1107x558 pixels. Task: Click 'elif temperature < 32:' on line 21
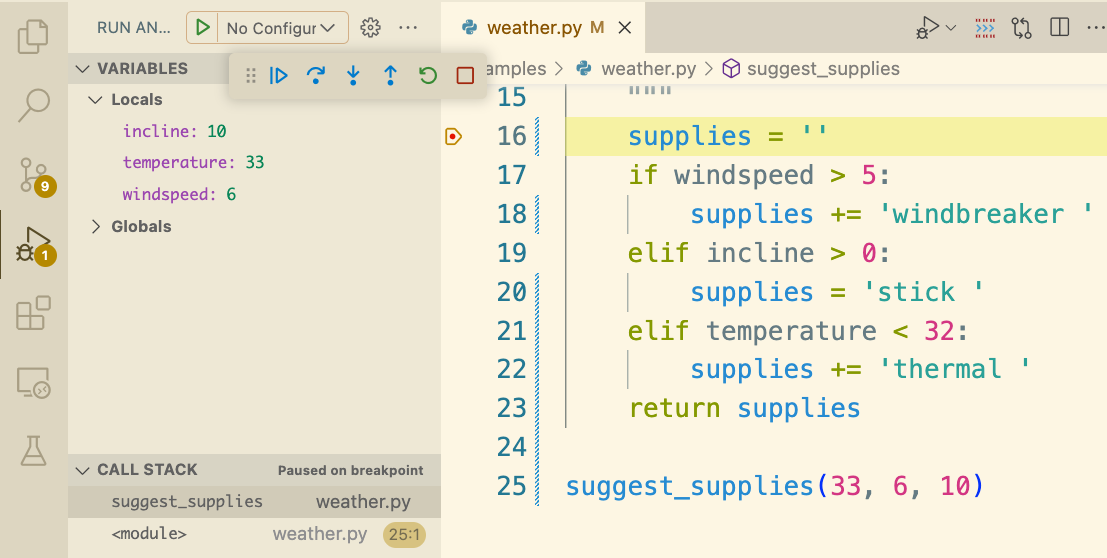(800, 331)
